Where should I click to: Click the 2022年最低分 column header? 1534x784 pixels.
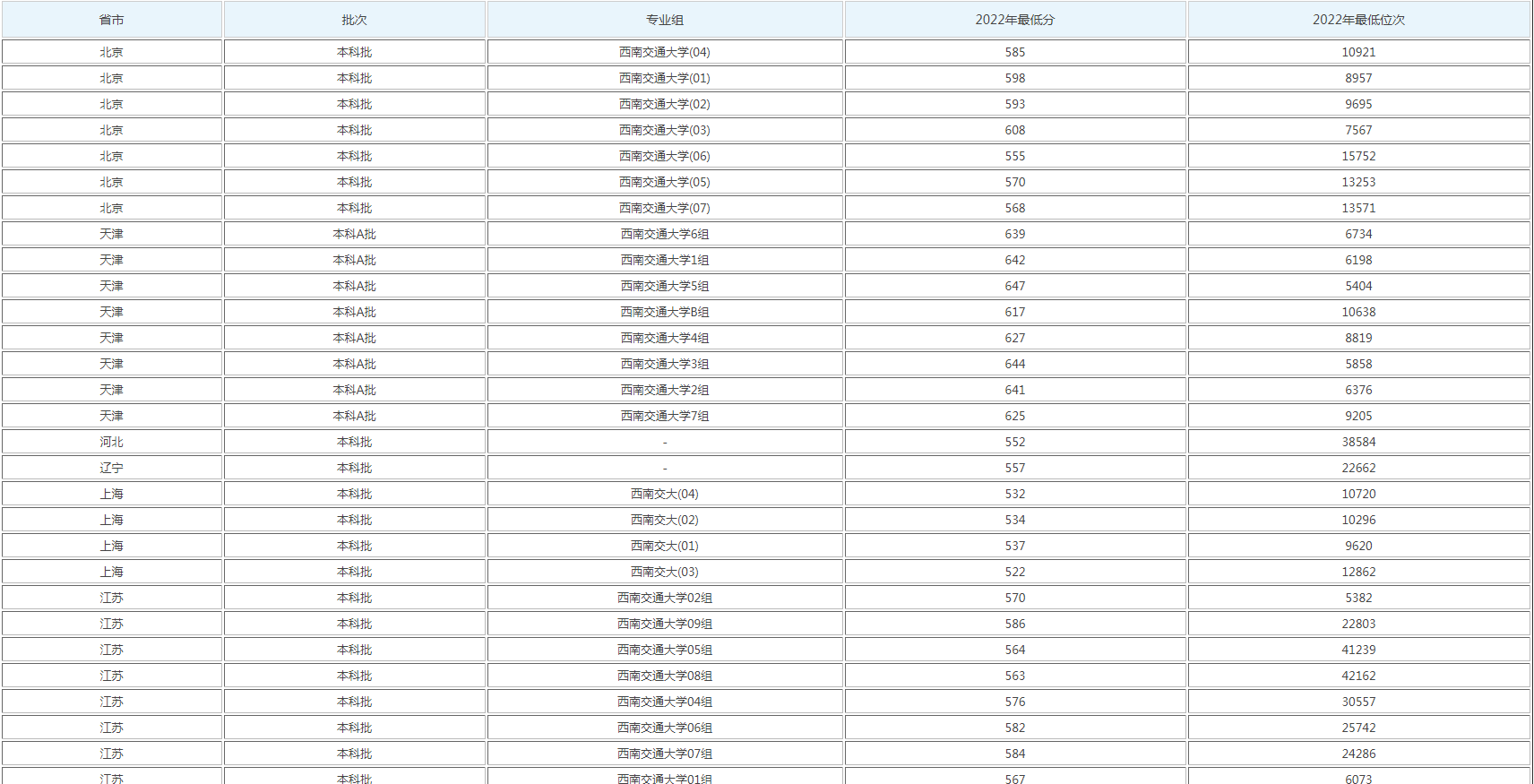(x=1014, y=20)
